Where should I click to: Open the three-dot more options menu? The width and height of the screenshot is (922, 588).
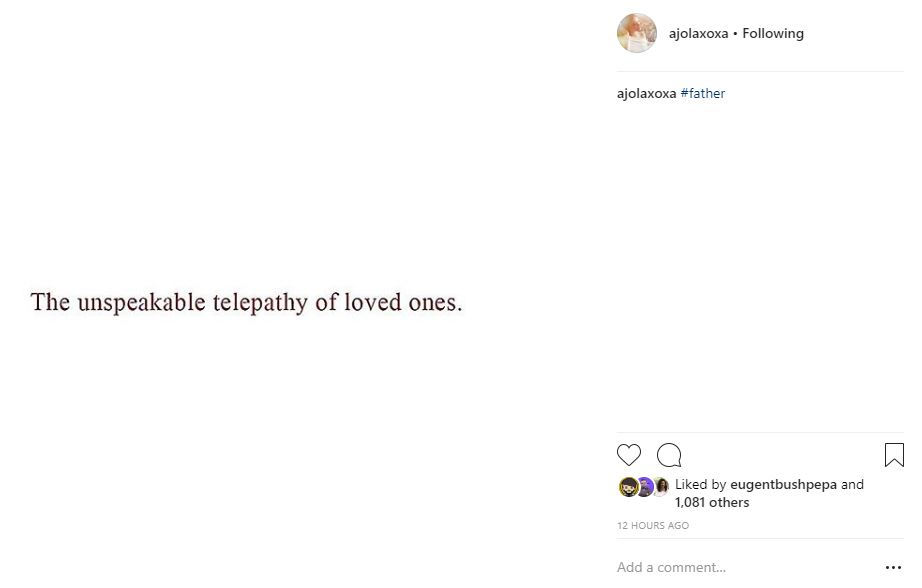(x=893, y=567)
